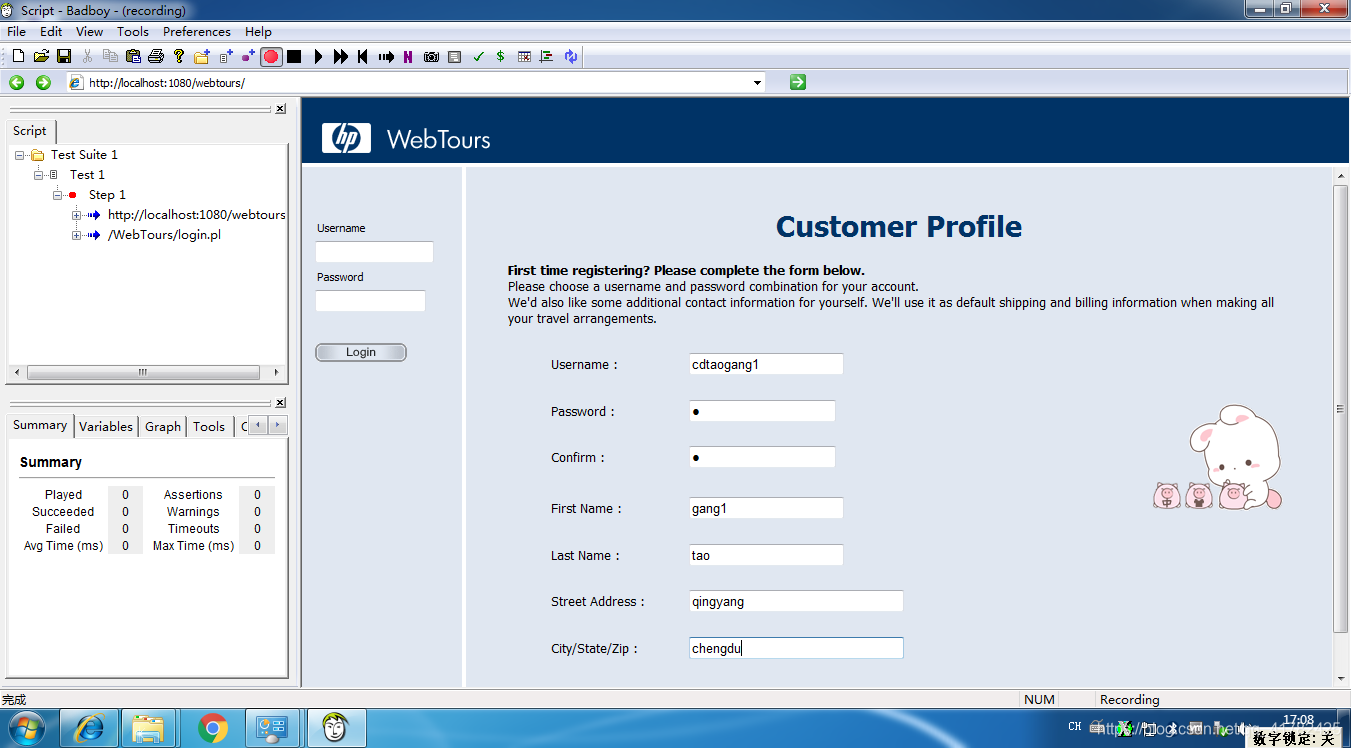Select the /WebTours/login.pl tree item

164,235
